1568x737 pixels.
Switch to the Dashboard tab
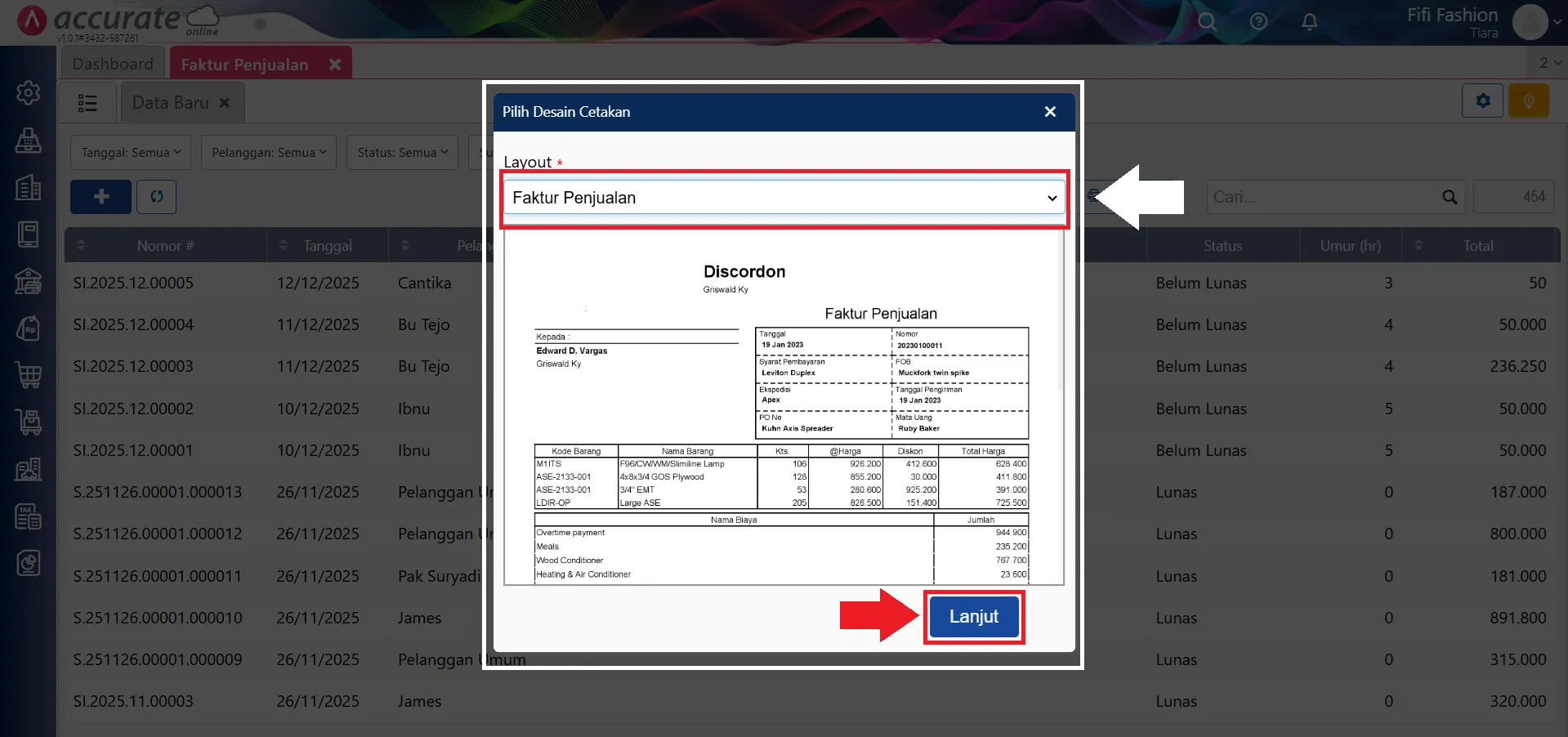(113, 64)
